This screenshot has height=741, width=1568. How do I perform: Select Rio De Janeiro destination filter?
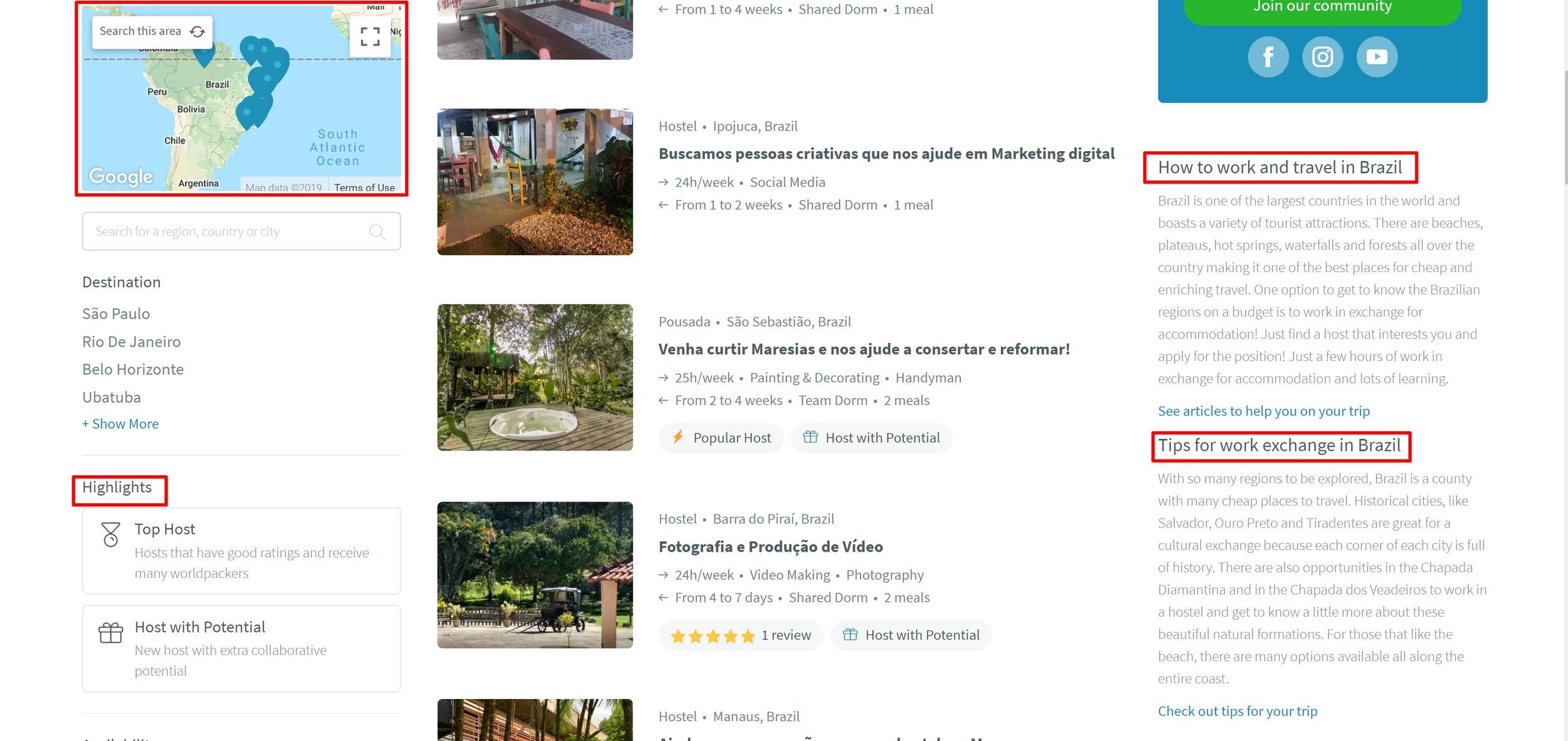pos(131,342)
